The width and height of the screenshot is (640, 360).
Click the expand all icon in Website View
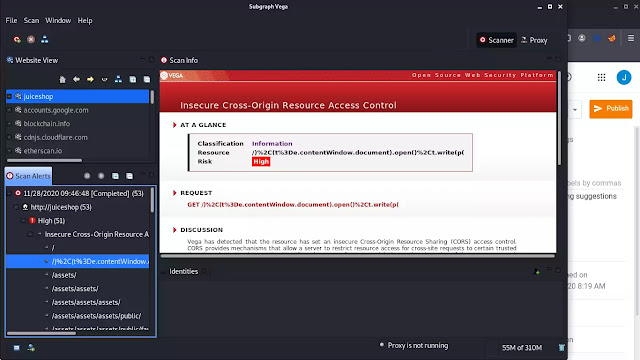[133, 80]
